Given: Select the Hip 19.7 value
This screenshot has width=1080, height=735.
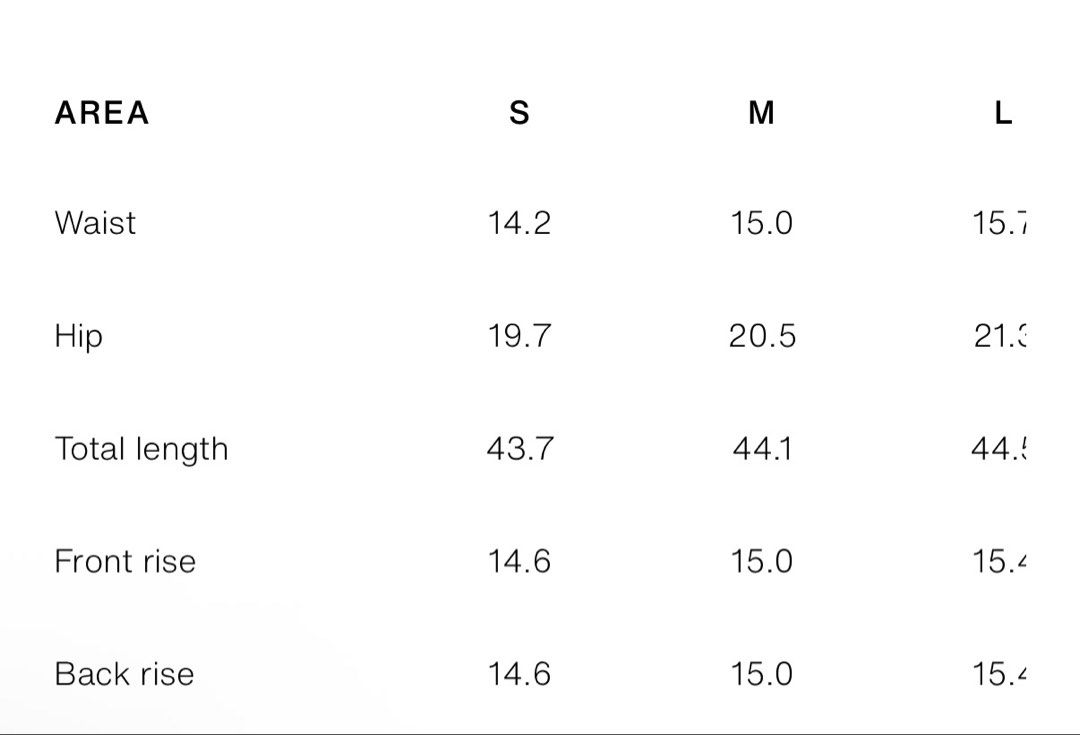Looking at the screenshot, I should point(519,336).
